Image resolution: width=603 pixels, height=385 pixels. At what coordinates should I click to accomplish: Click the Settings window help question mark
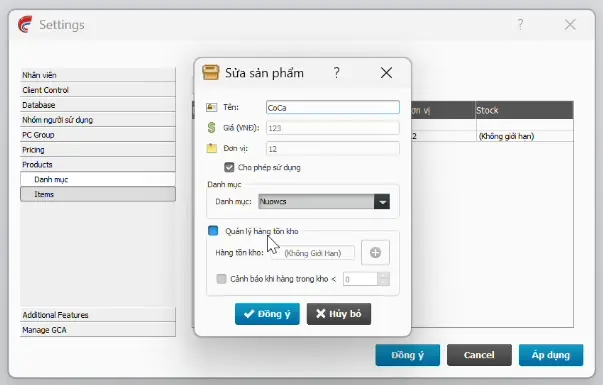520,25
